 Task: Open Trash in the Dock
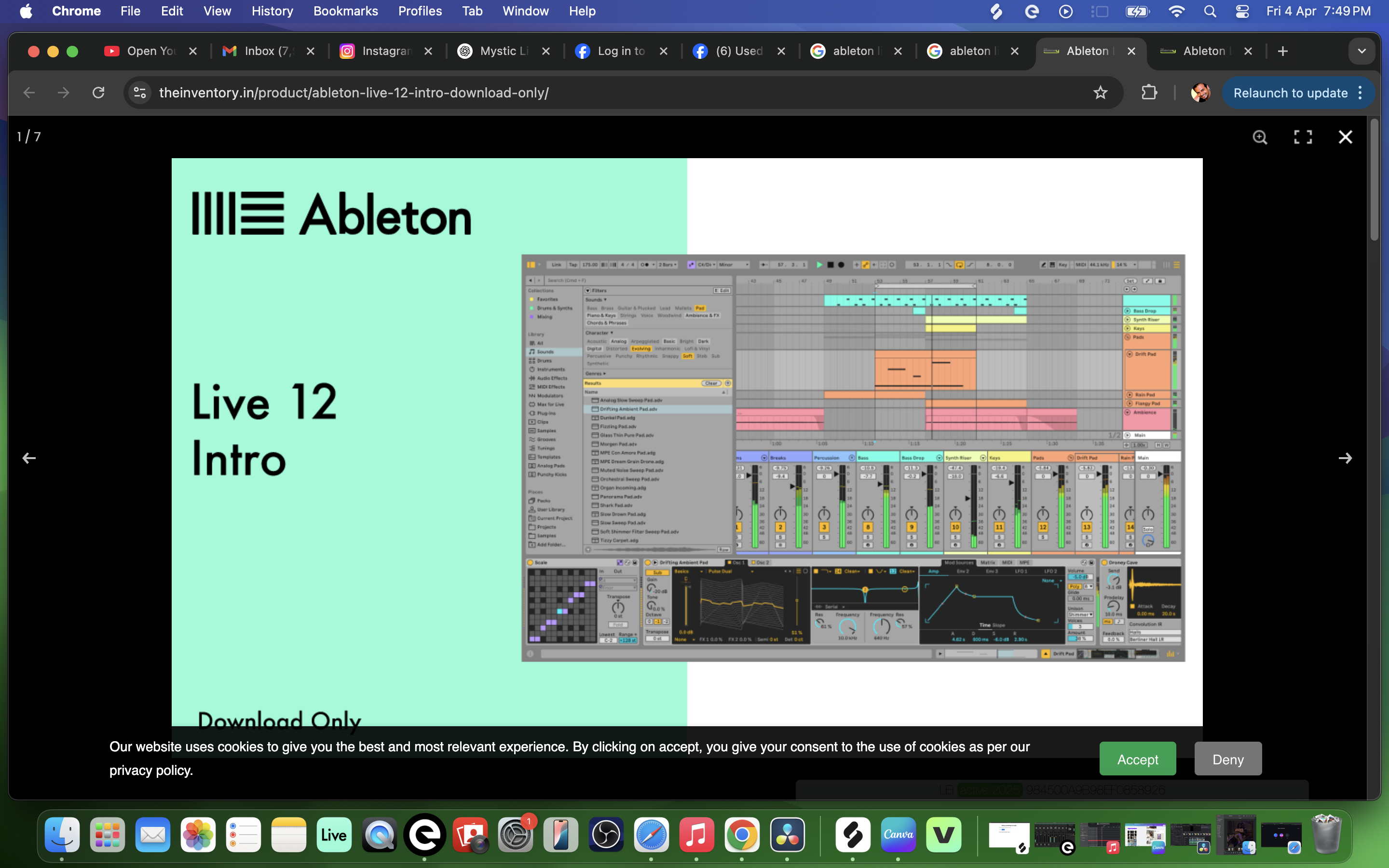click(x=1326, y=835)
